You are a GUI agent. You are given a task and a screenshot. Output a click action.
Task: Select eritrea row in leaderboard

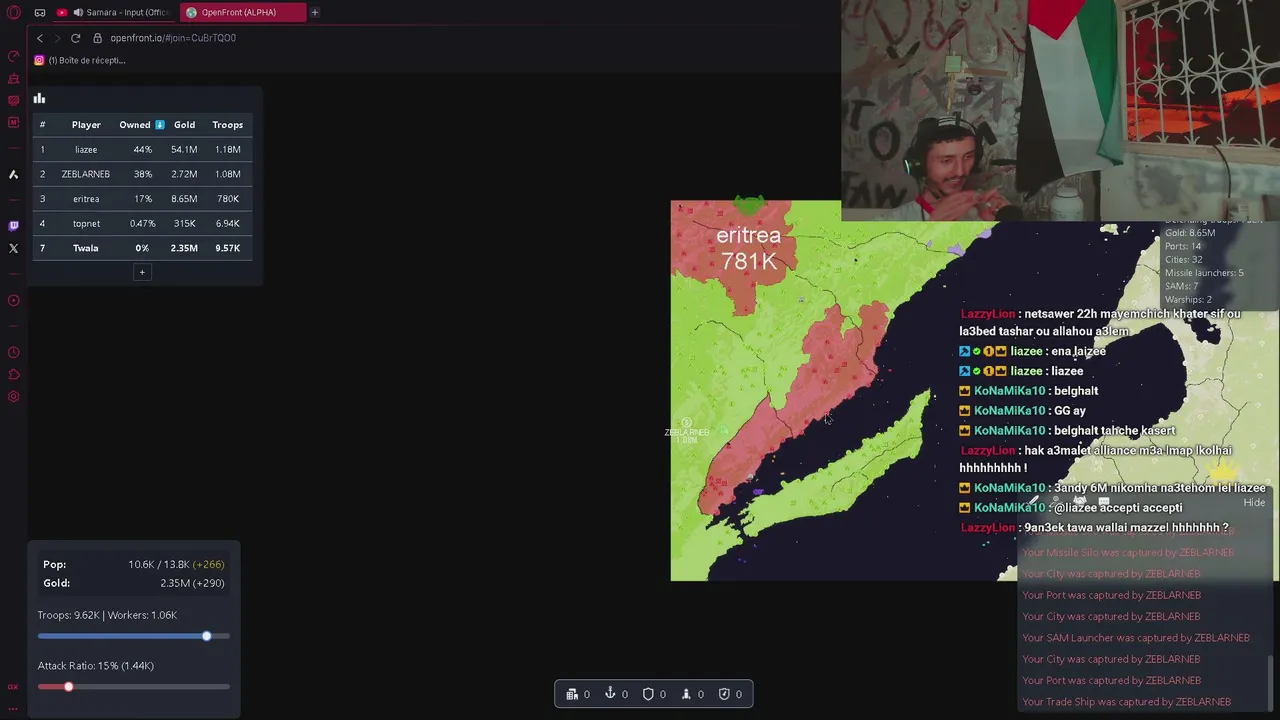[142, 198]
